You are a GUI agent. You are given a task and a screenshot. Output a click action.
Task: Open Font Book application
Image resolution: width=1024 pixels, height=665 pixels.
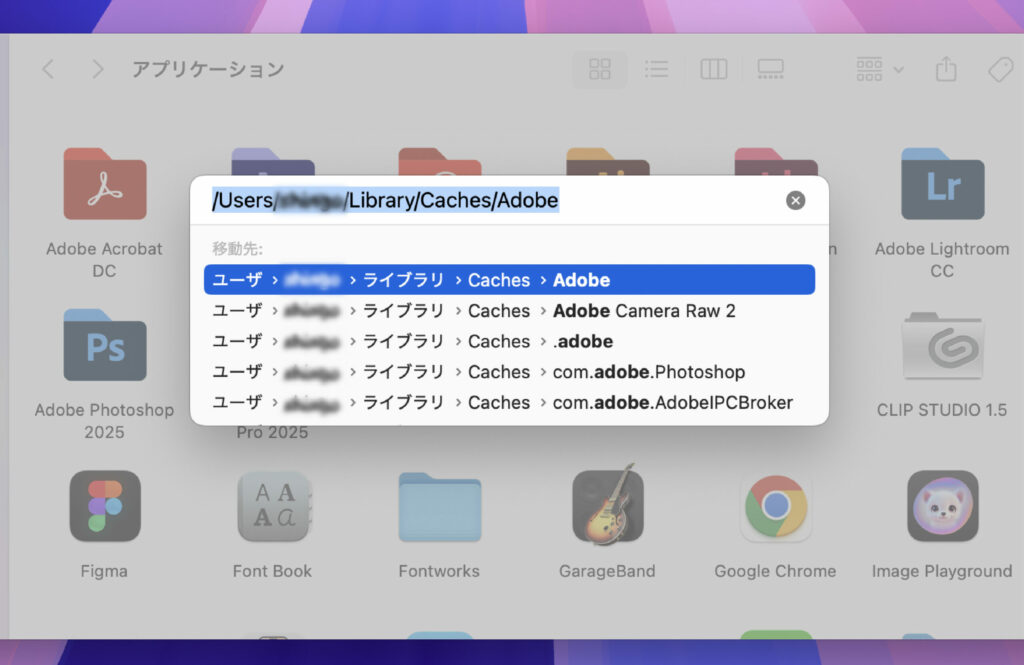(x=272, y=506)
